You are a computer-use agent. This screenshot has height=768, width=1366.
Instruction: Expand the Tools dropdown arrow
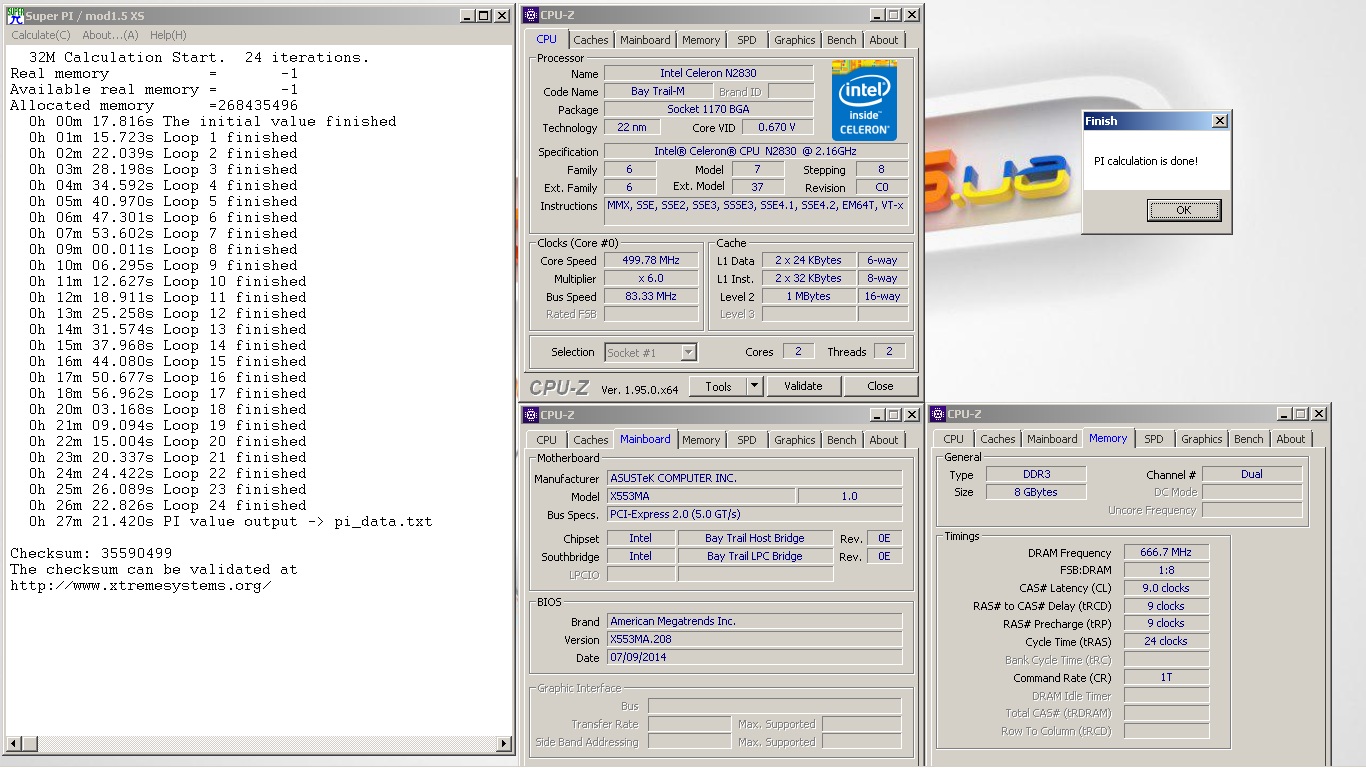pos(755,386)
